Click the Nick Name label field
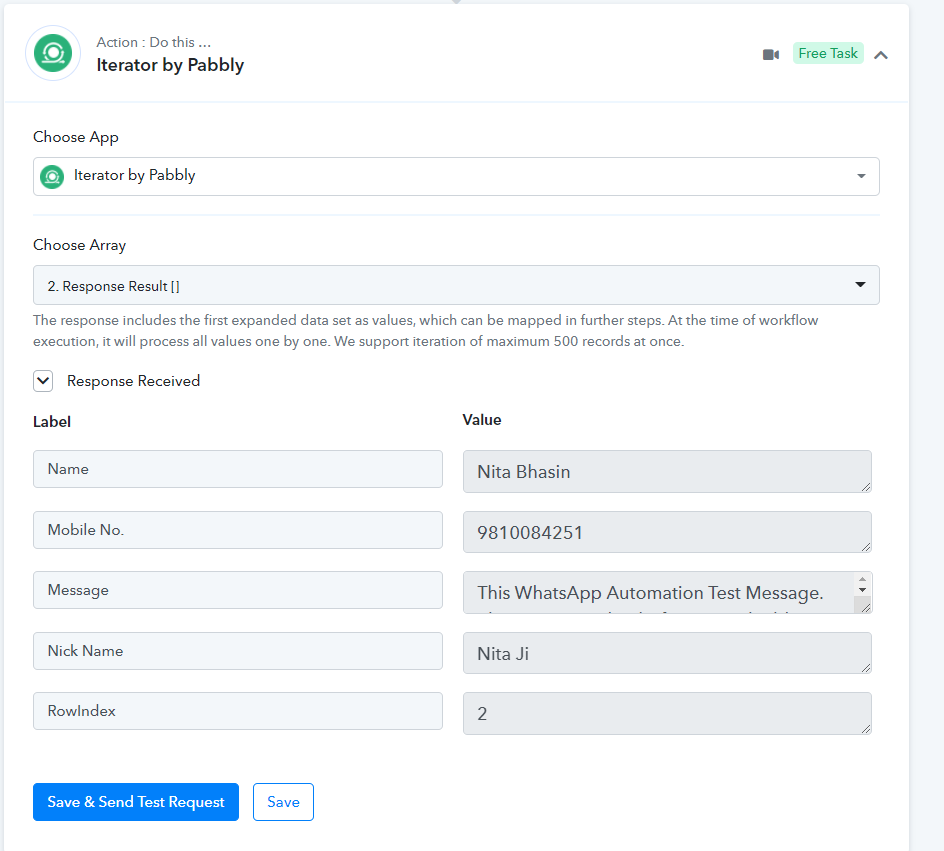The height and width of the screenshot is (851, 944). pyautogui.click(x=237, y=651)
